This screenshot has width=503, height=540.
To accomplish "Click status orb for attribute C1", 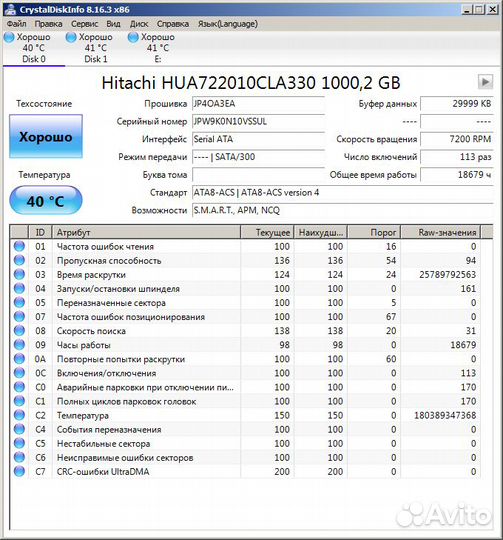I will point(19,401).
